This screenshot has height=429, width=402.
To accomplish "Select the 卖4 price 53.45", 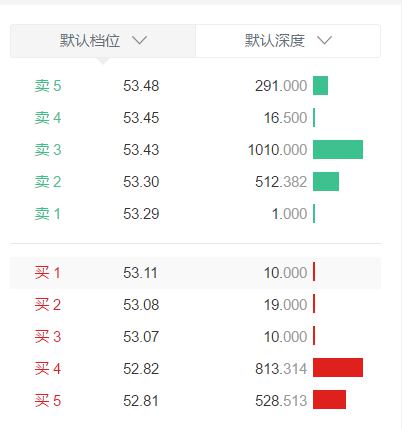I will (x=141, y=118).
